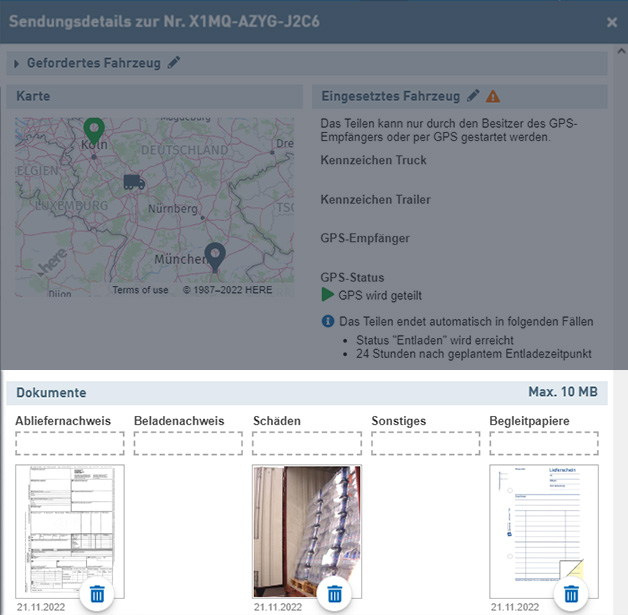628x615 pixels.
Task: Delete the Schäden photo
Action: [x=334, y=594]
